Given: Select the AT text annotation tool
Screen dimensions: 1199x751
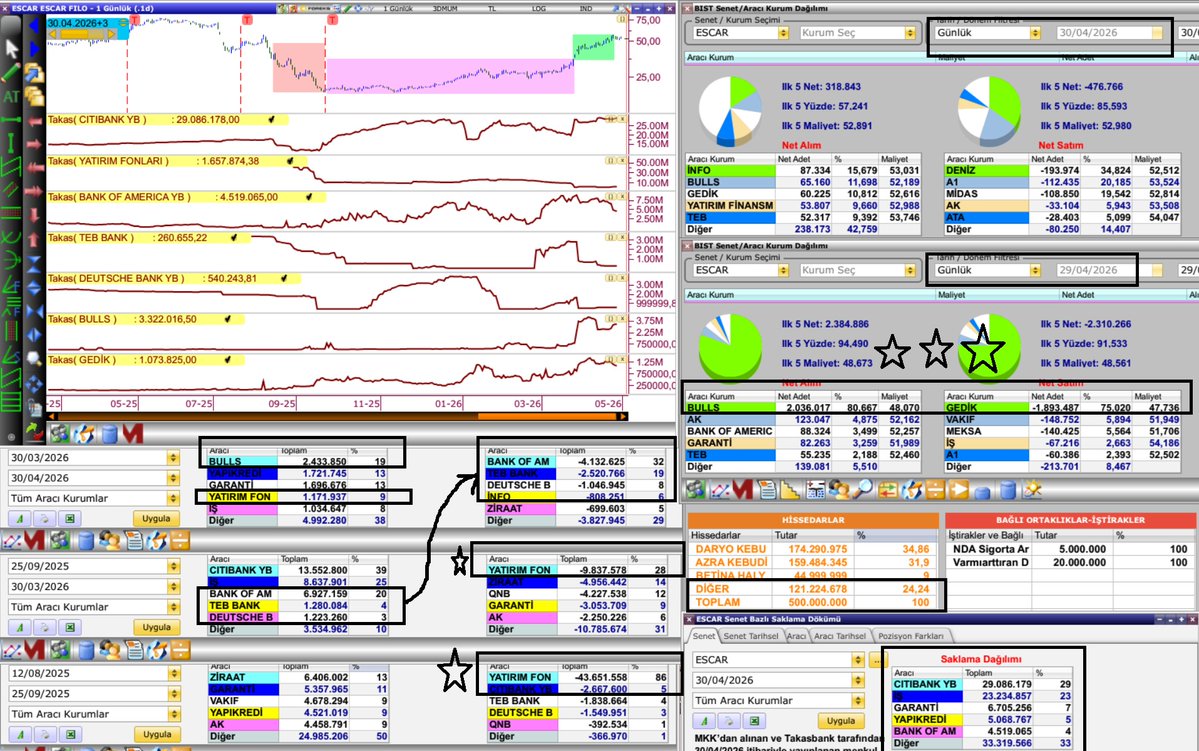Looking at the screenshot, I should pos(11,97).
